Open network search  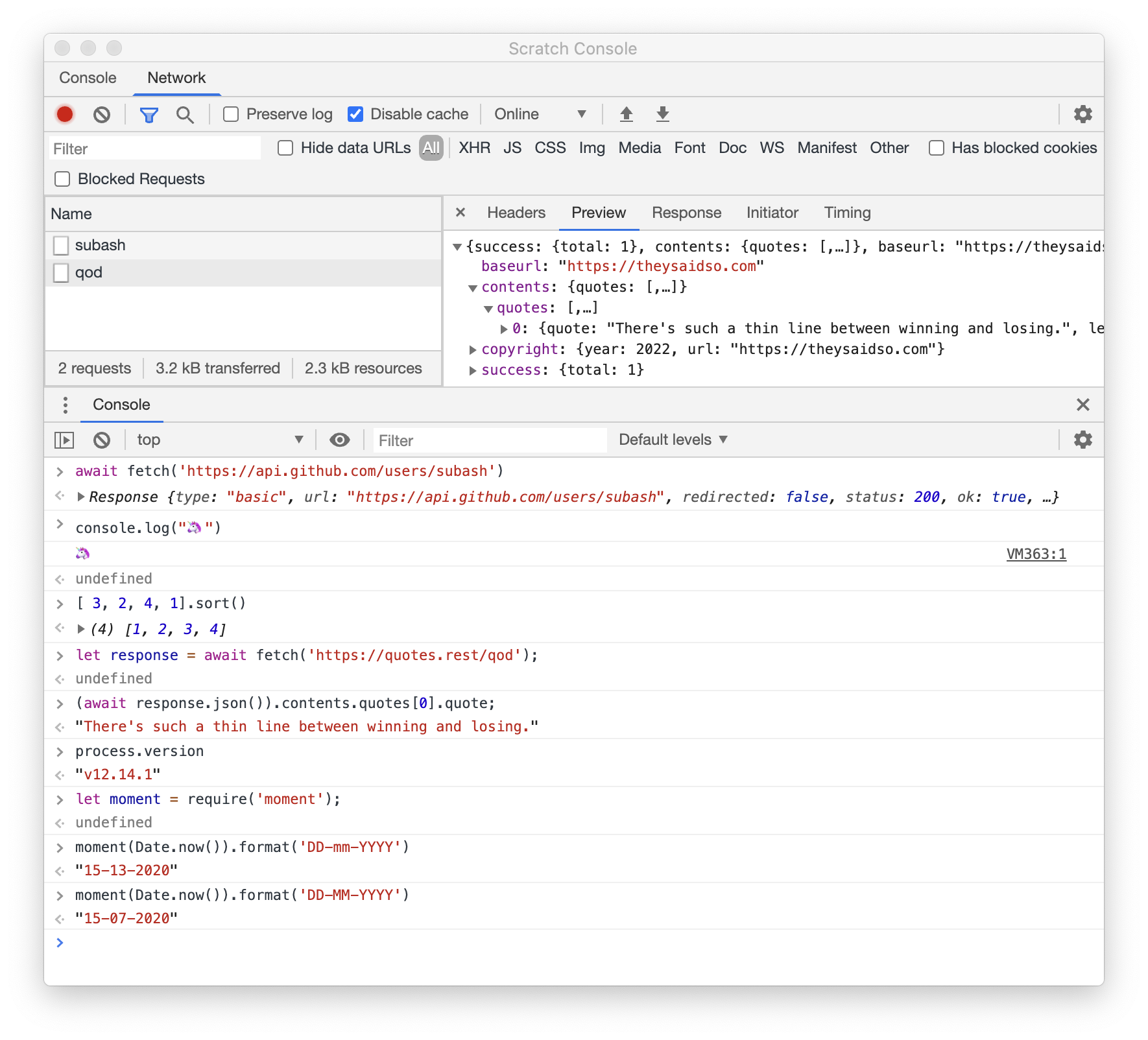coord(185,114)
